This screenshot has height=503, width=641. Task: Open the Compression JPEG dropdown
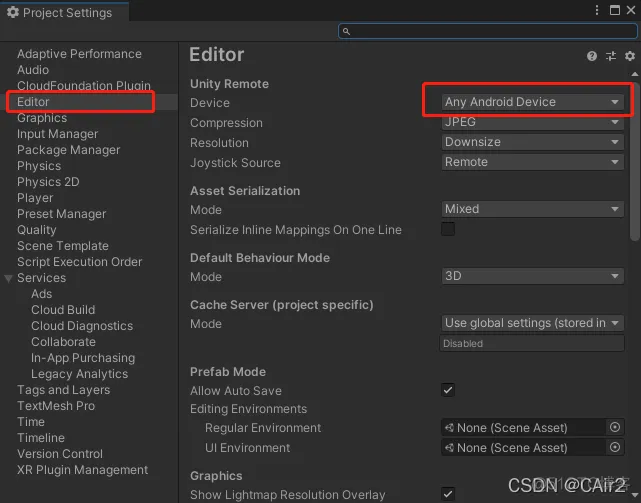click(x=532, y=122)
